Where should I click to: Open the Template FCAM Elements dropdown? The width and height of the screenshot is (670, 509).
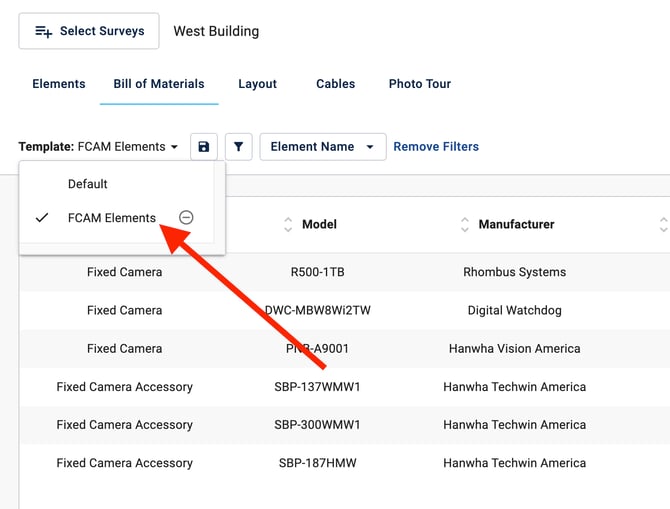tap(98, 147)
